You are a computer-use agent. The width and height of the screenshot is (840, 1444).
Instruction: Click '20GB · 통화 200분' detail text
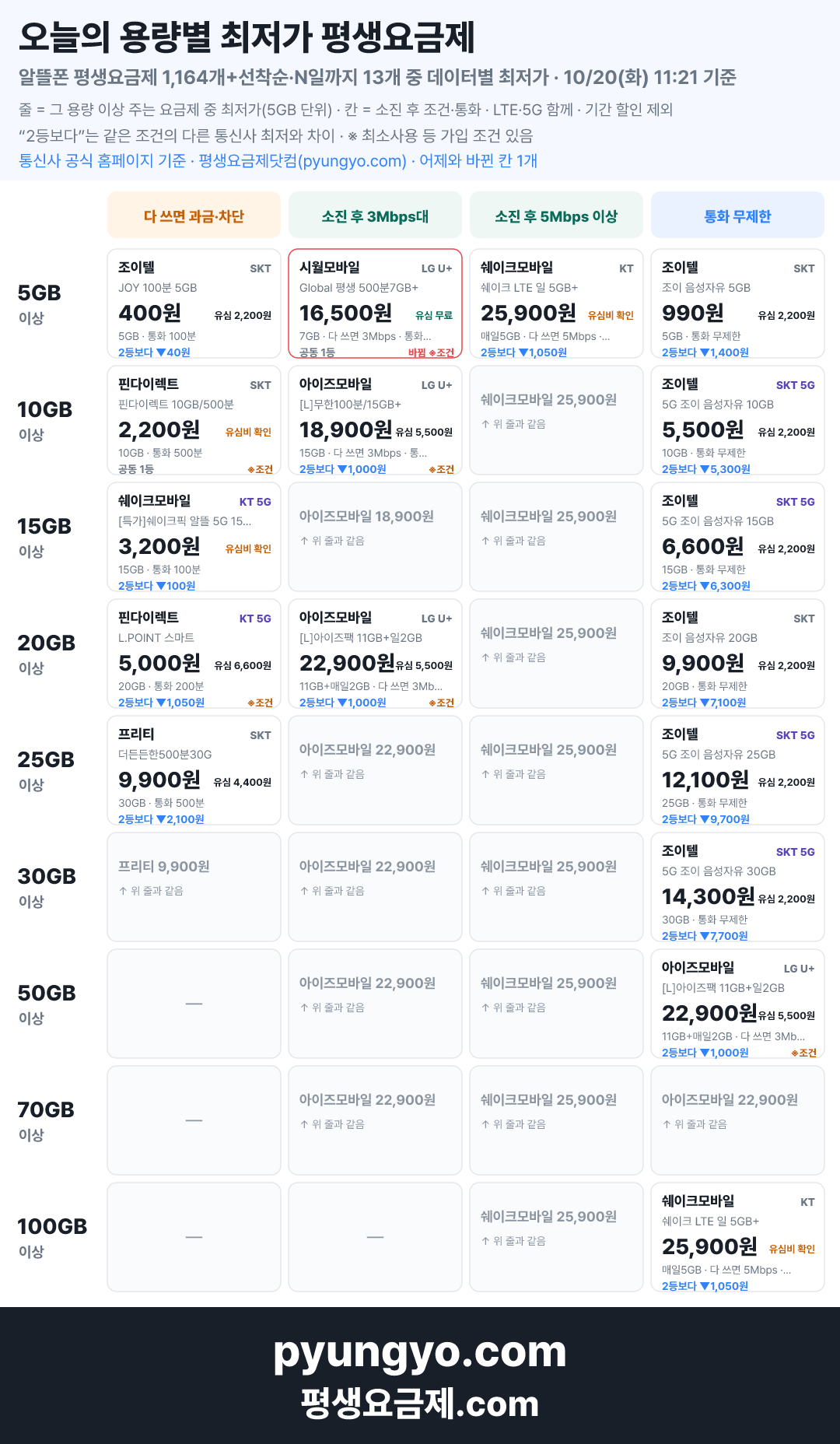click(161, 686)
